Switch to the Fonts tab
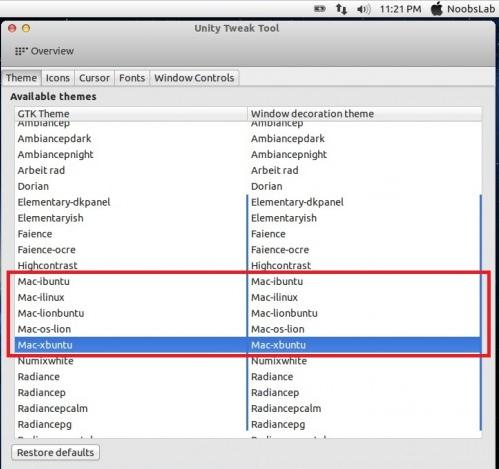Screen dimensions: 499x469 coord(132,78)
